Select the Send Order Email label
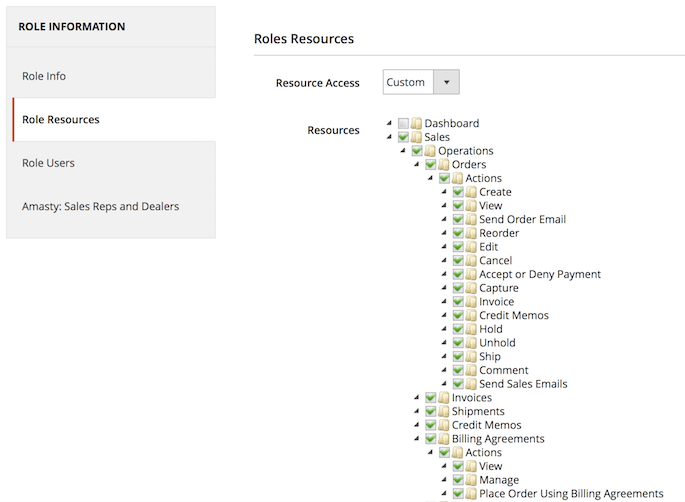 (523, 220)
